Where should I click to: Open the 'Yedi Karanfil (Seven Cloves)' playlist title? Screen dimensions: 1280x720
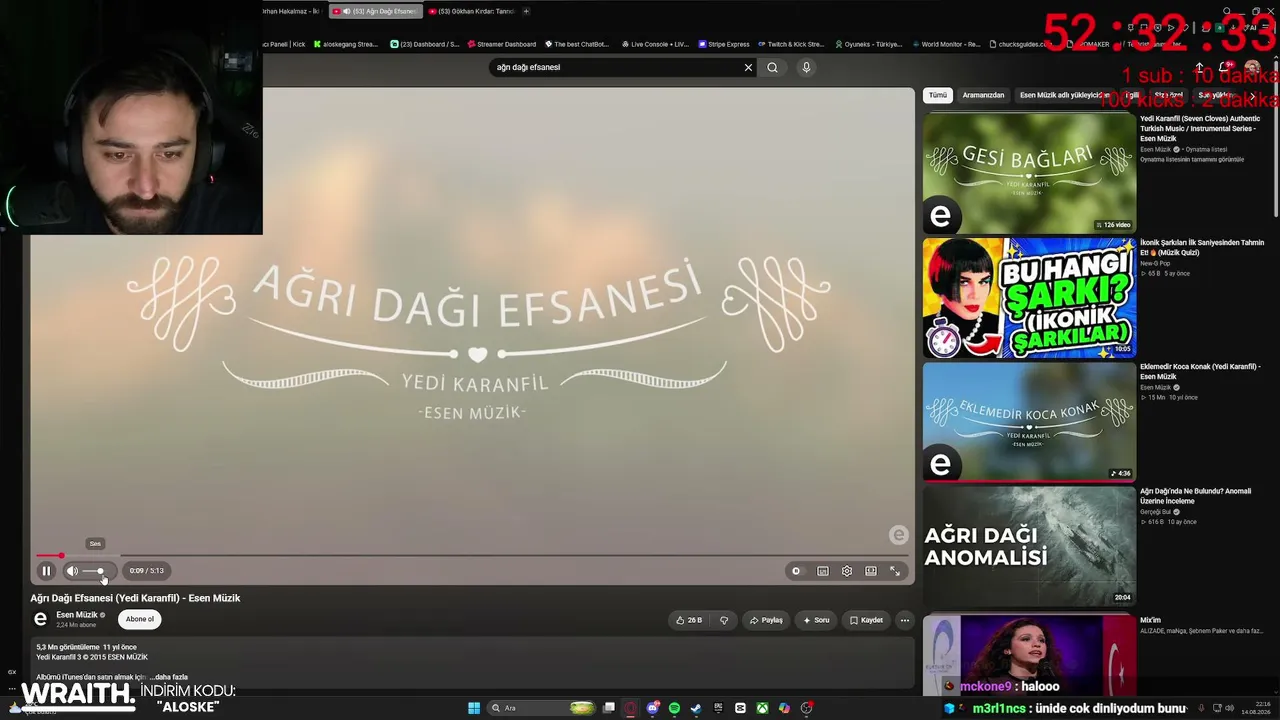(1200, 128)
